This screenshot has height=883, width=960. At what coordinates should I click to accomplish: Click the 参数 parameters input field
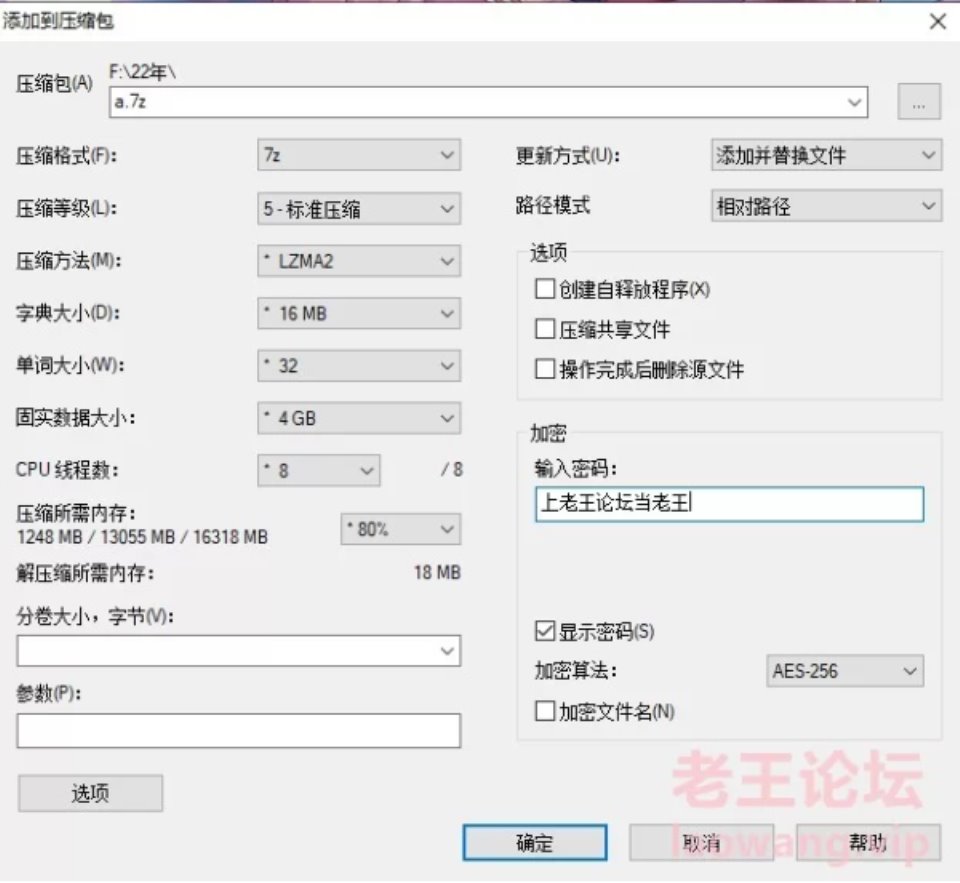click(239, 731)
